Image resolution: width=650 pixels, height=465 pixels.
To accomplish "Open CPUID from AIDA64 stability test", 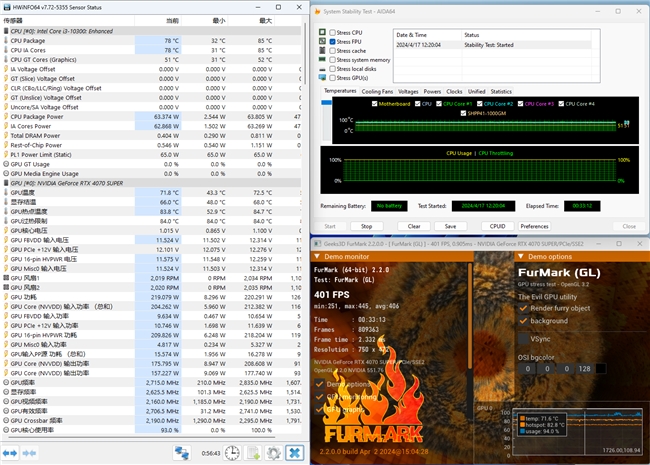I will pyautogui.click(x=497, y=226).
